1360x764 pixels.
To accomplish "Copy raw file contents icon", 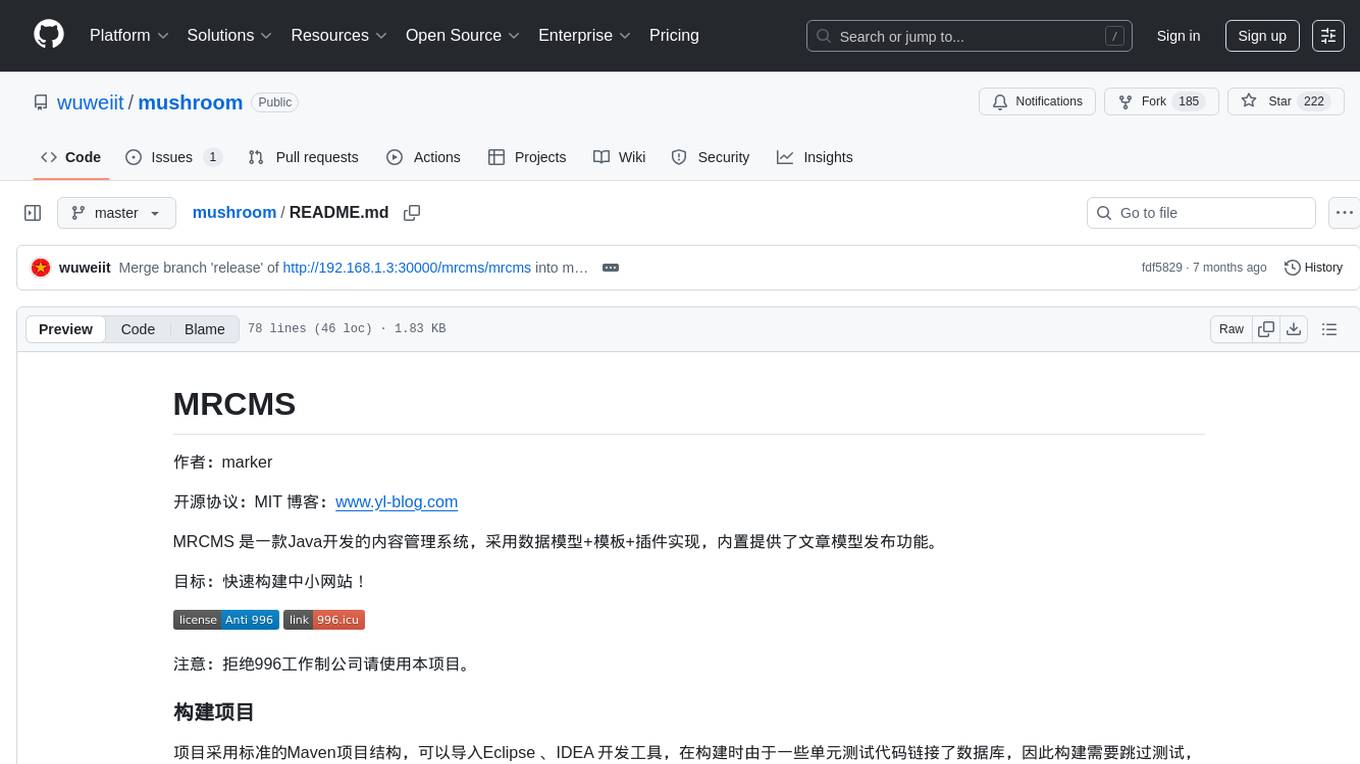I will pyautogui.click(x=1266, y=329).
